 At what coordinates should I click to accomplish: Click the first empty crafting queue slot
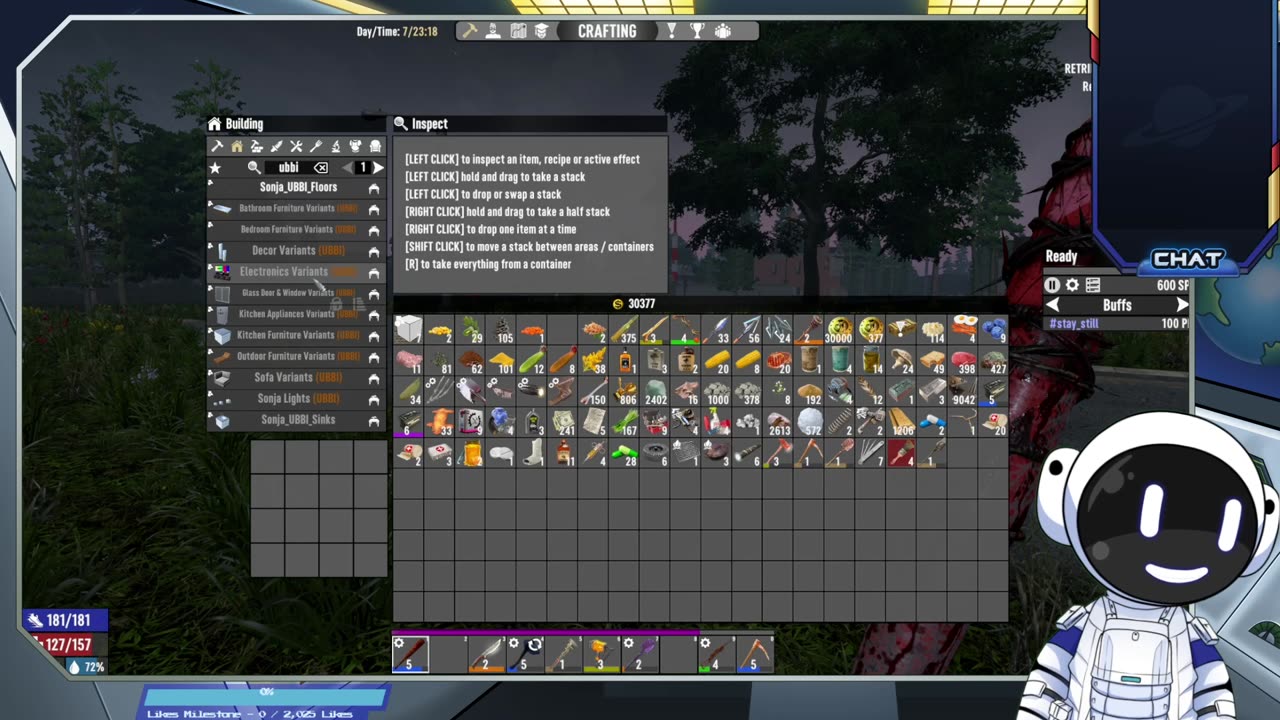[267, 457]
